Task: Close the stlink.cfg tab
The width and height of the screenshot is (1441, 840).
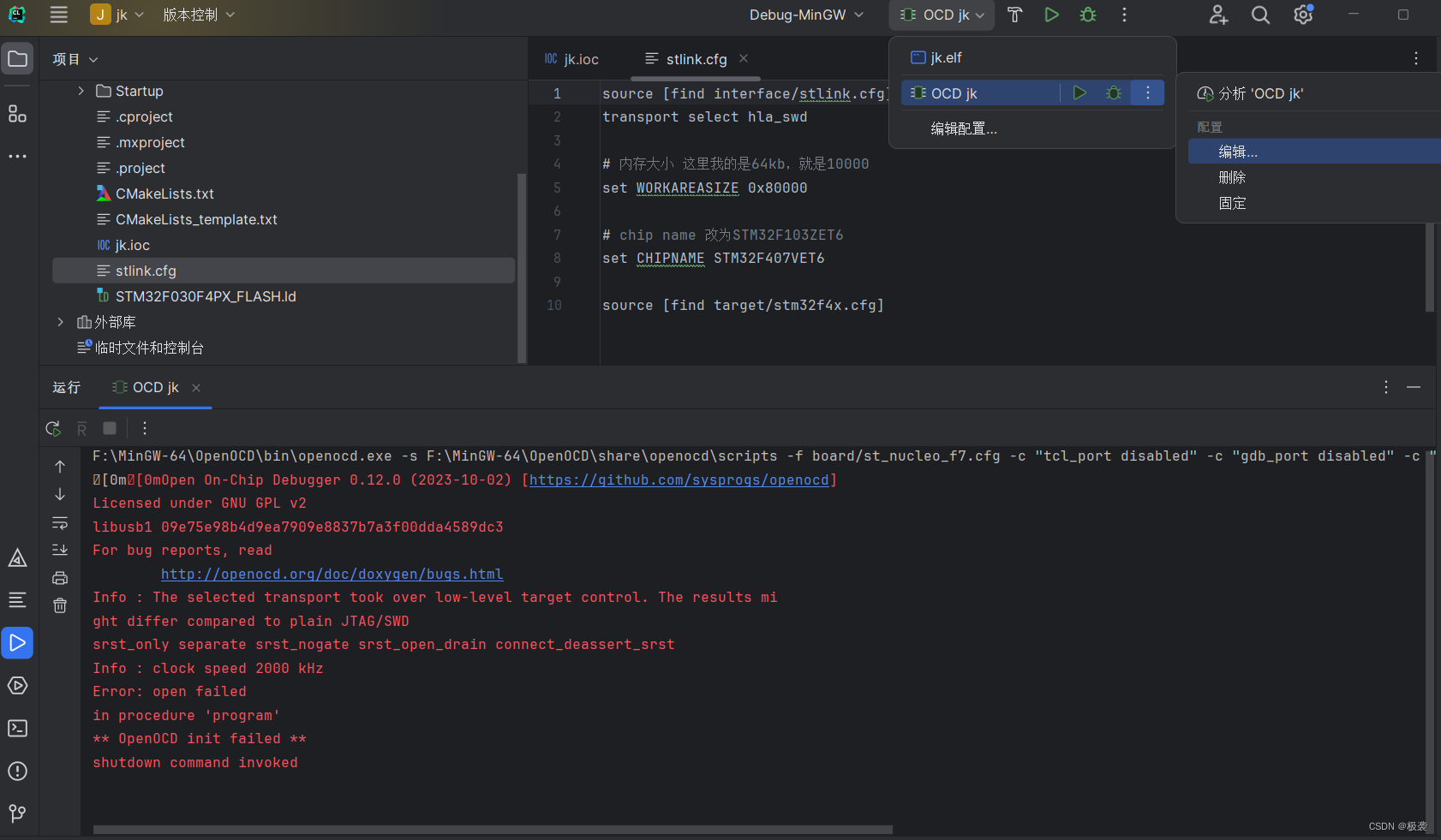Action: pyautogui.click(x=744, y=58)
